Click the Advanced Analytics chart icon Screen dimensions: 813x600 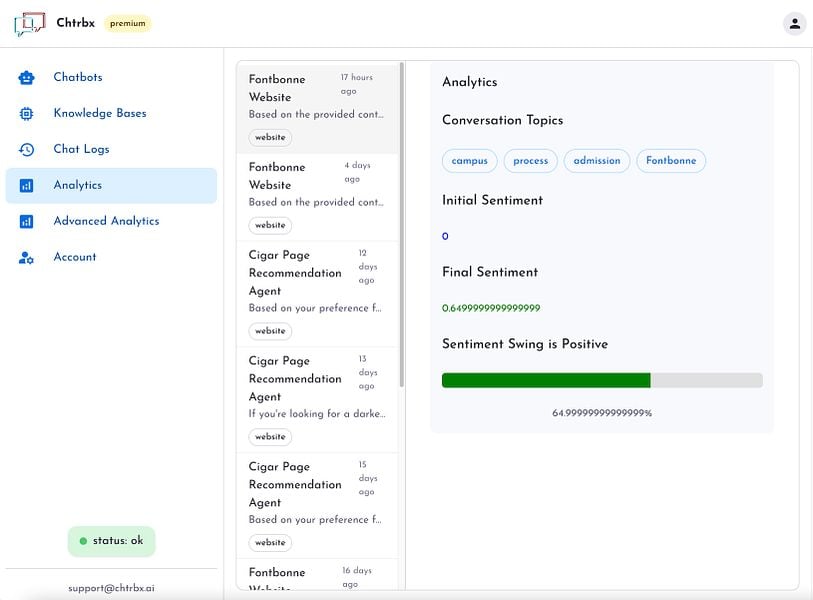(x=26, y=221)
